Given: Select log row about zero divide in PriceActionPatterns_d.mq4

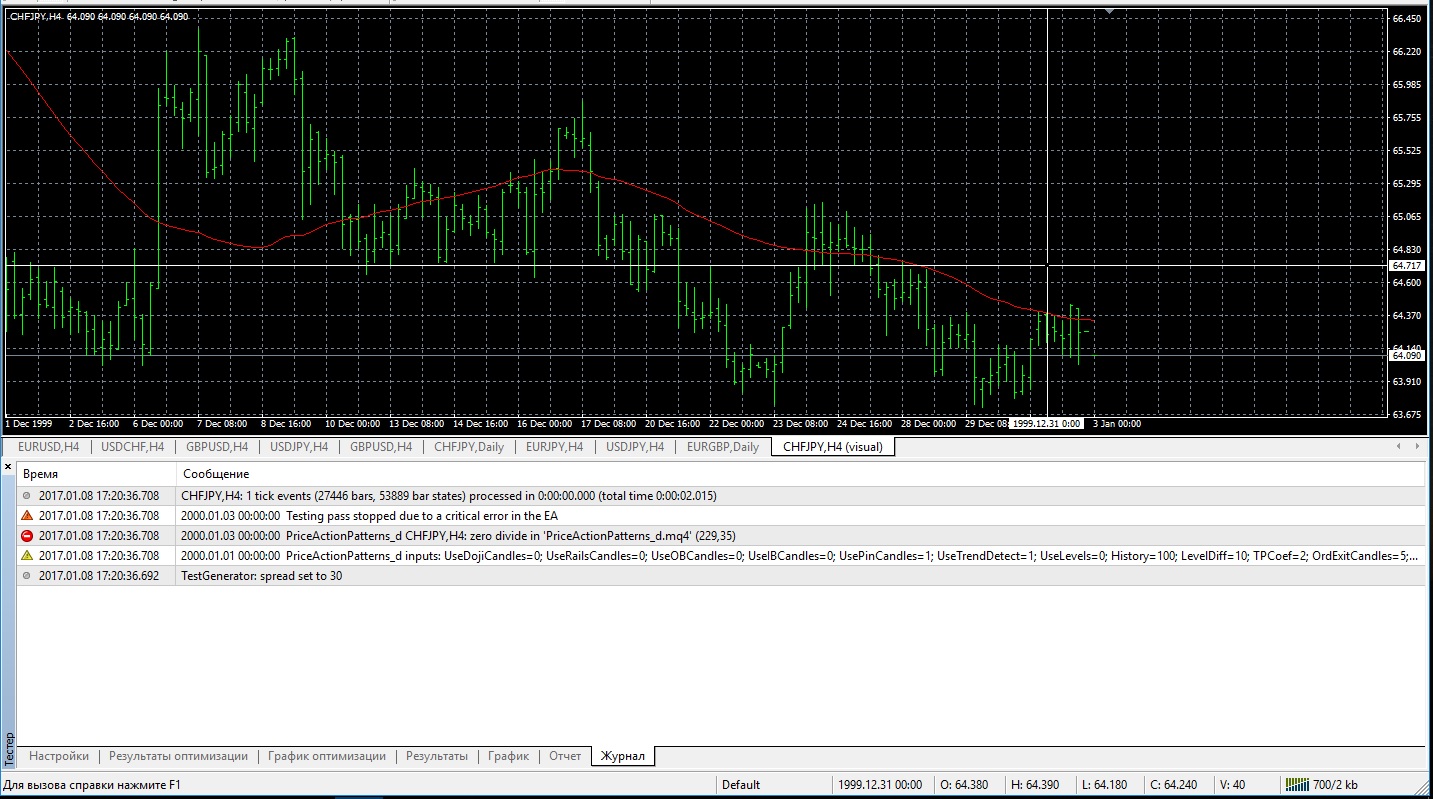Looking at the screenshot, I should (x=721, y=536).
